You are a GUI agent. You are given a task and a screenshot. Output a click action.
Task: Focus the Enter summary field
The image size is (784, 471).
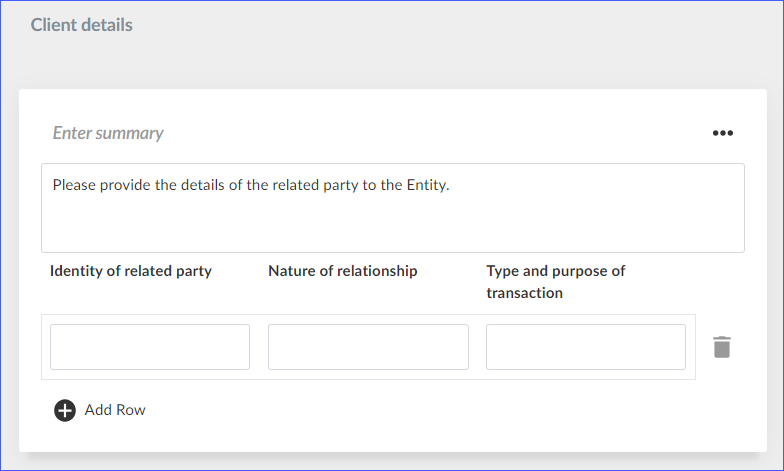pos(108,133)
